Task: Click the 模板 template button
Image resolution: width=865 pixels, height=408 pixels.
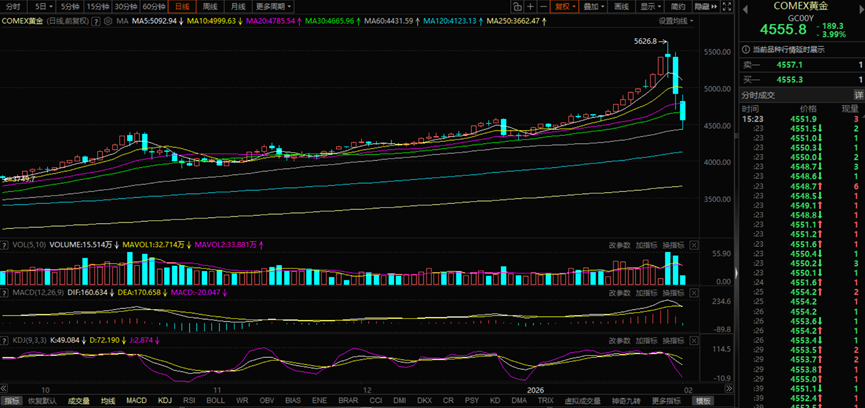Action: pos(704,401)
